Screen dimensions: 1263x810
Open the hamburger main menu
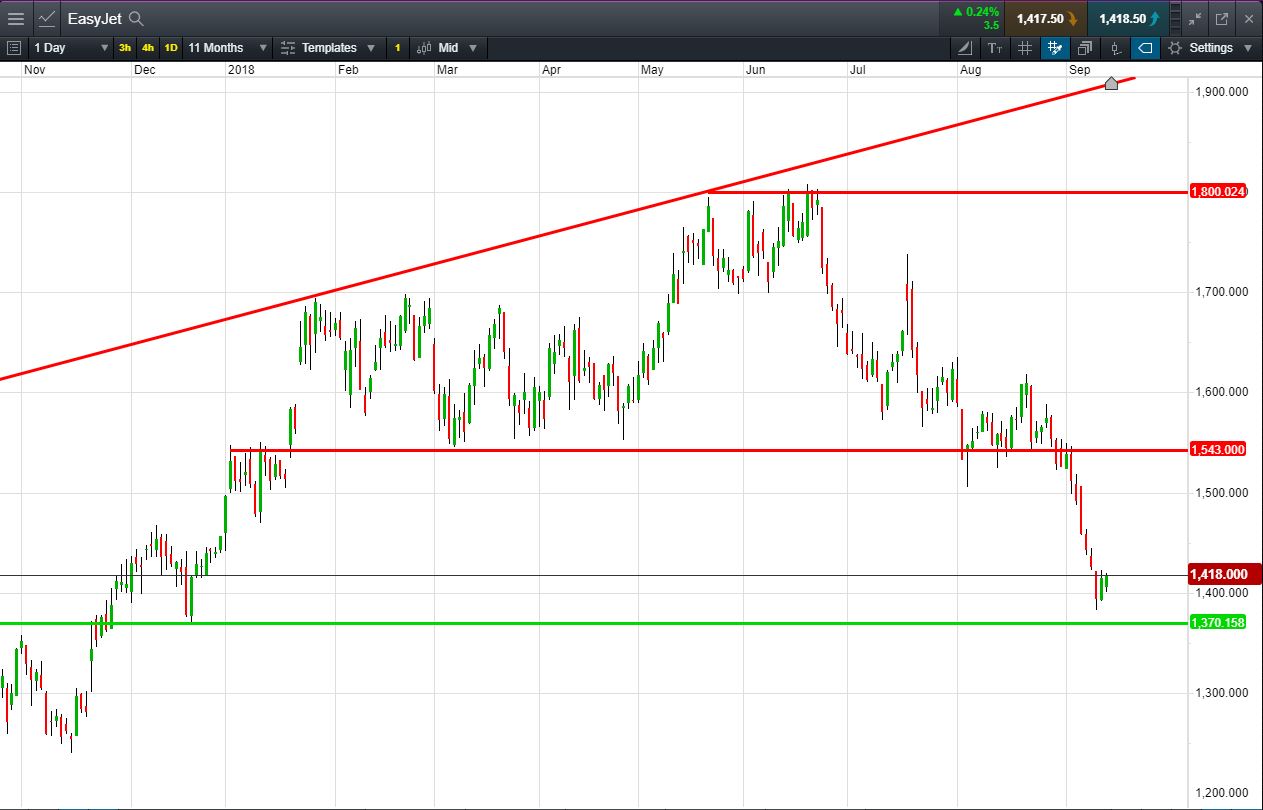click(x=16, y=18)
